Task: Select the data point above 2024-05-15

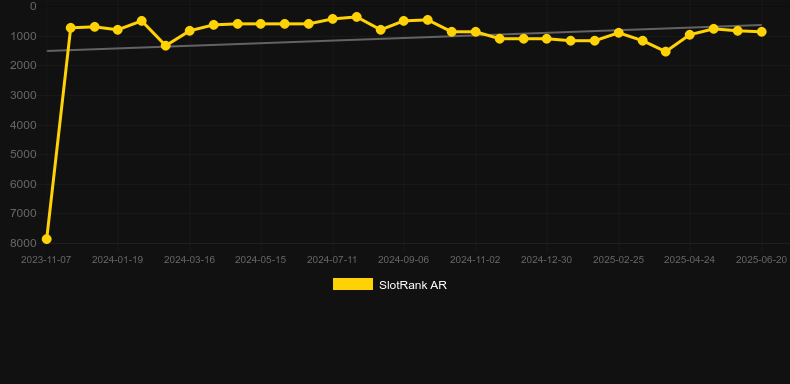Action: (x=260, y=24)
